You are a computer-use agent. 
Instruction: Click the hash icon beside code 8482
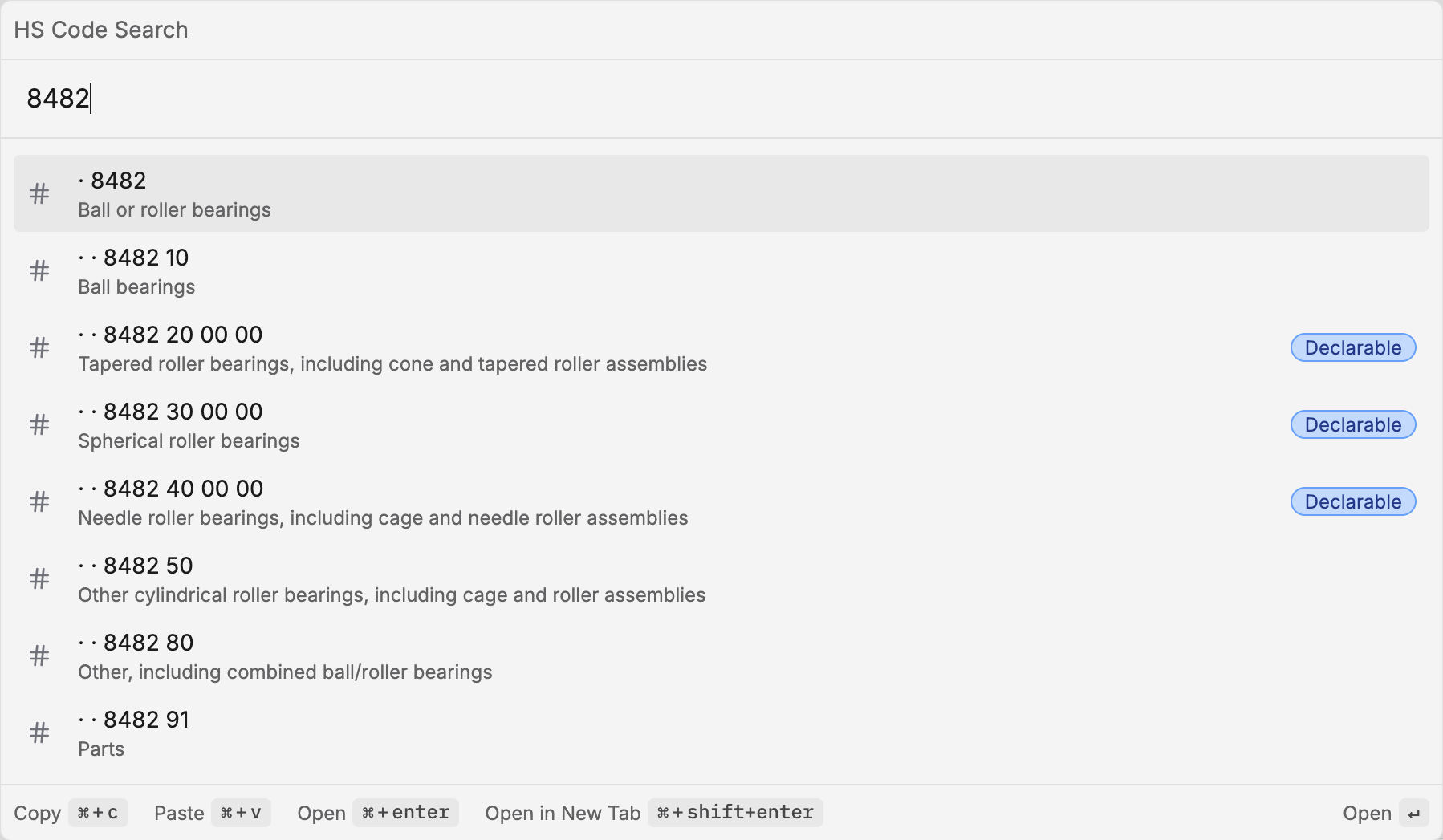coord(39,193)
